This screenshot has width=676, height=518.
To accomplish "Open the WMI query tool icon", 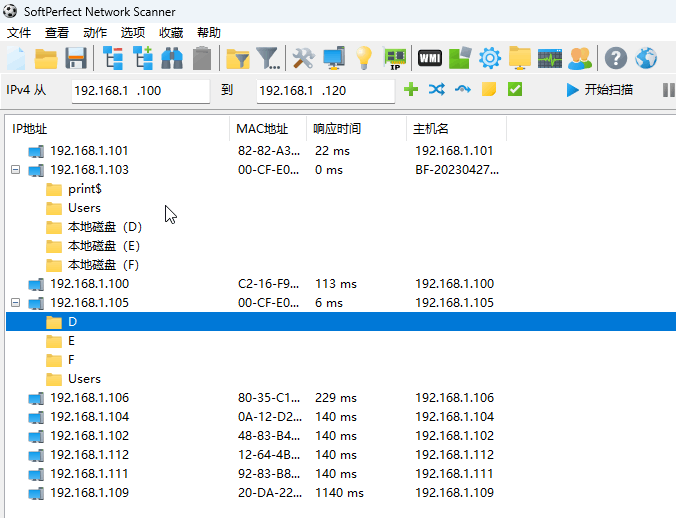I will (x=429, y=58).
